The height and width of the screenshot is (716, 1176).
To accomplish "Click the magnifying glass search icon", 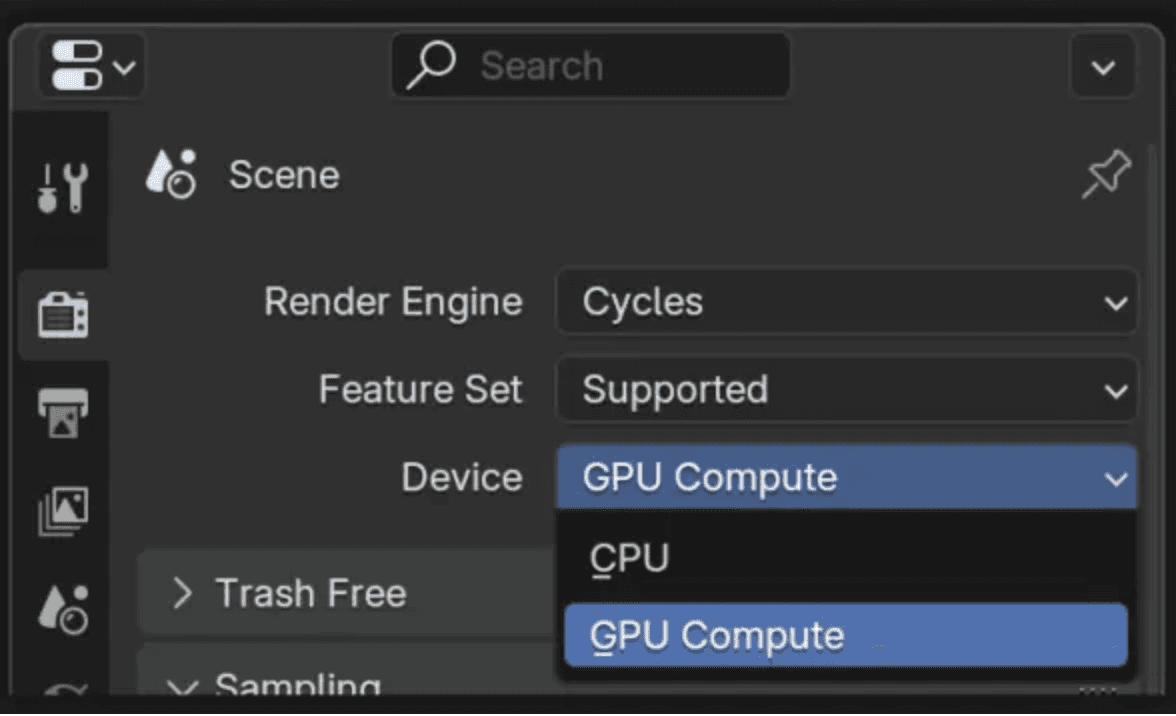I will [x=430, y=65].
